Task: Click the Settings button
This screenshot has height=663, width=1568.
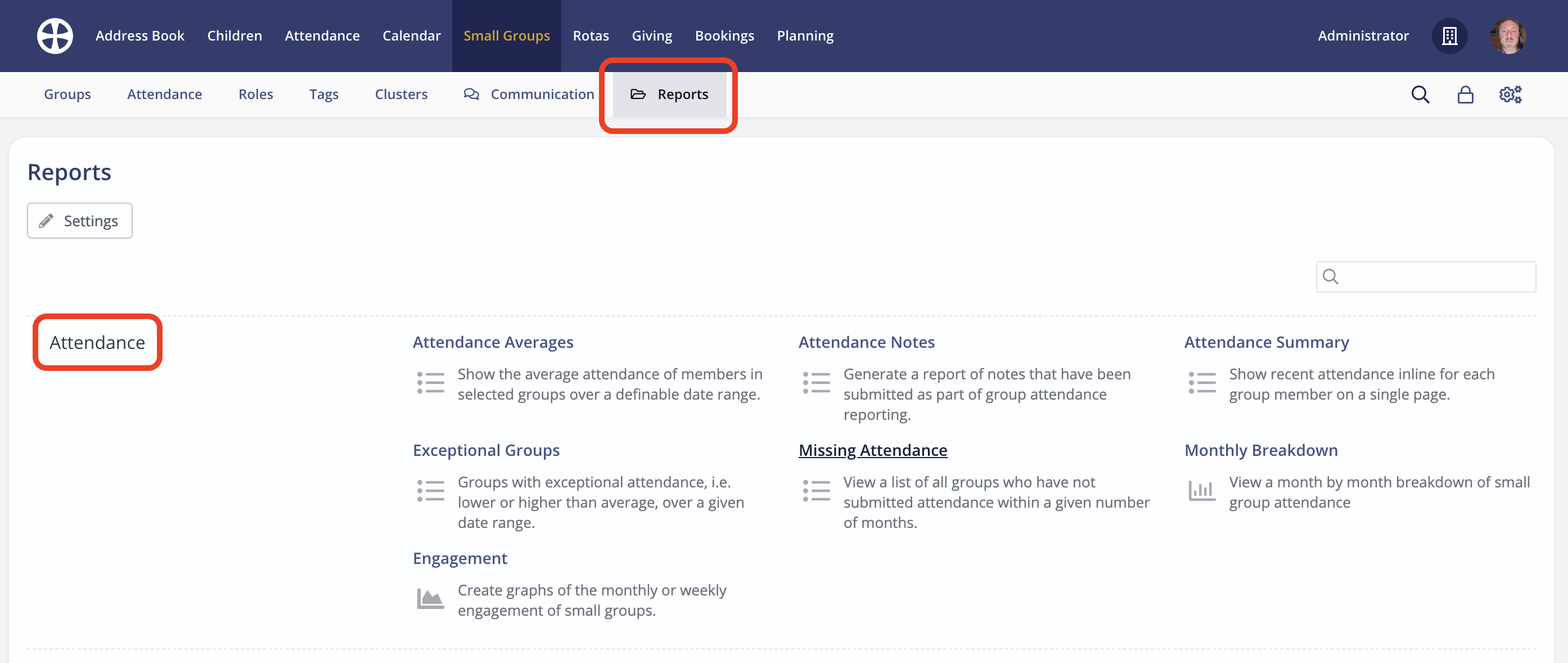Action: pyautogui.click(x=79, y=220)
